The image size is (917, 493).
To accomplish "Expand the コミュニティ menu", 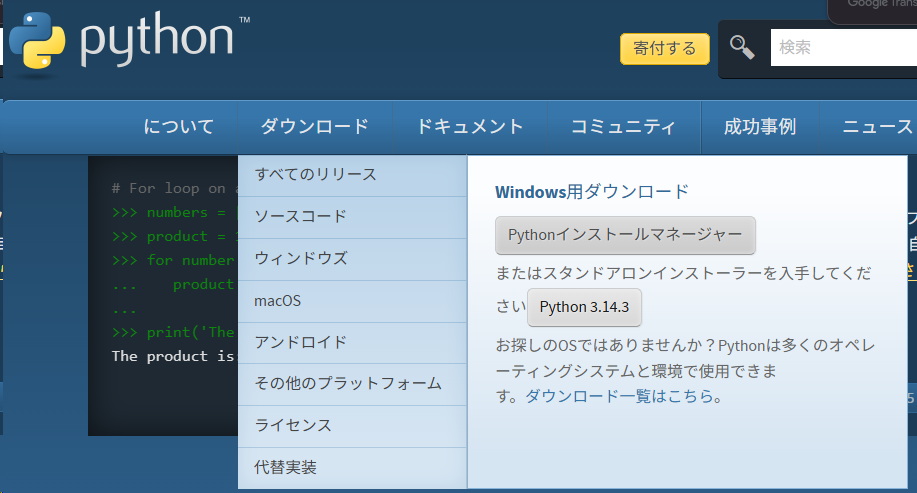I will (x=622, y=126).
